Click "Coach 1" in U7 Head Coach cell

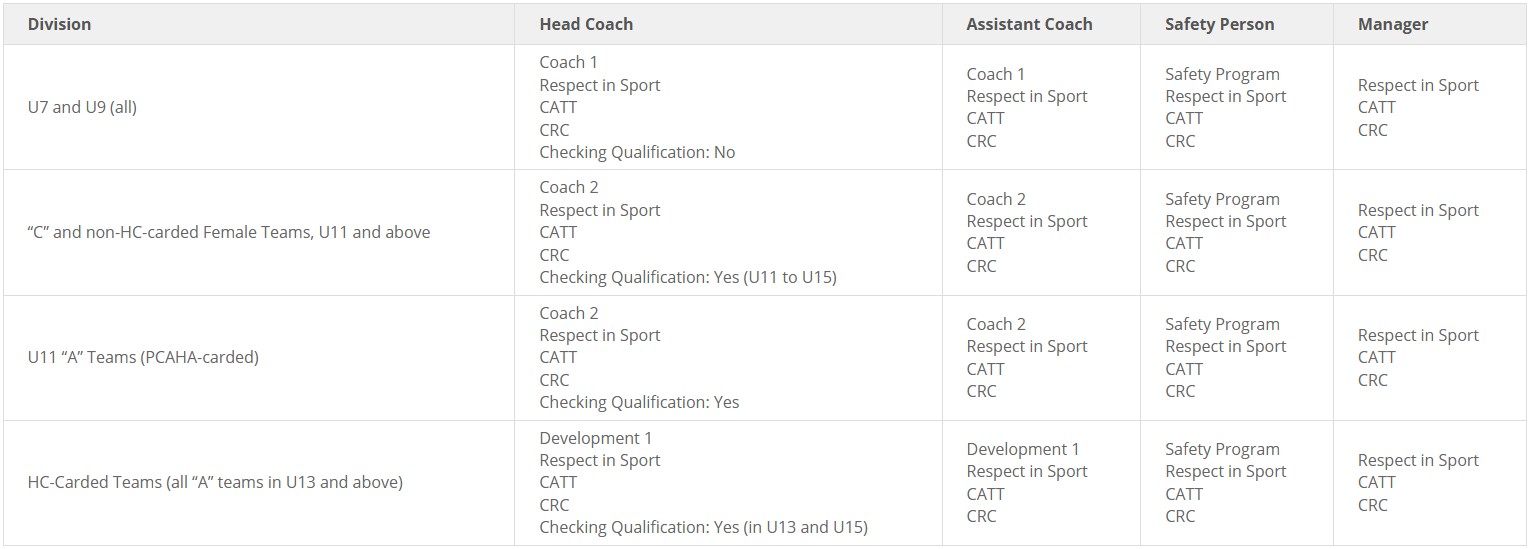[x=569, y=62]
